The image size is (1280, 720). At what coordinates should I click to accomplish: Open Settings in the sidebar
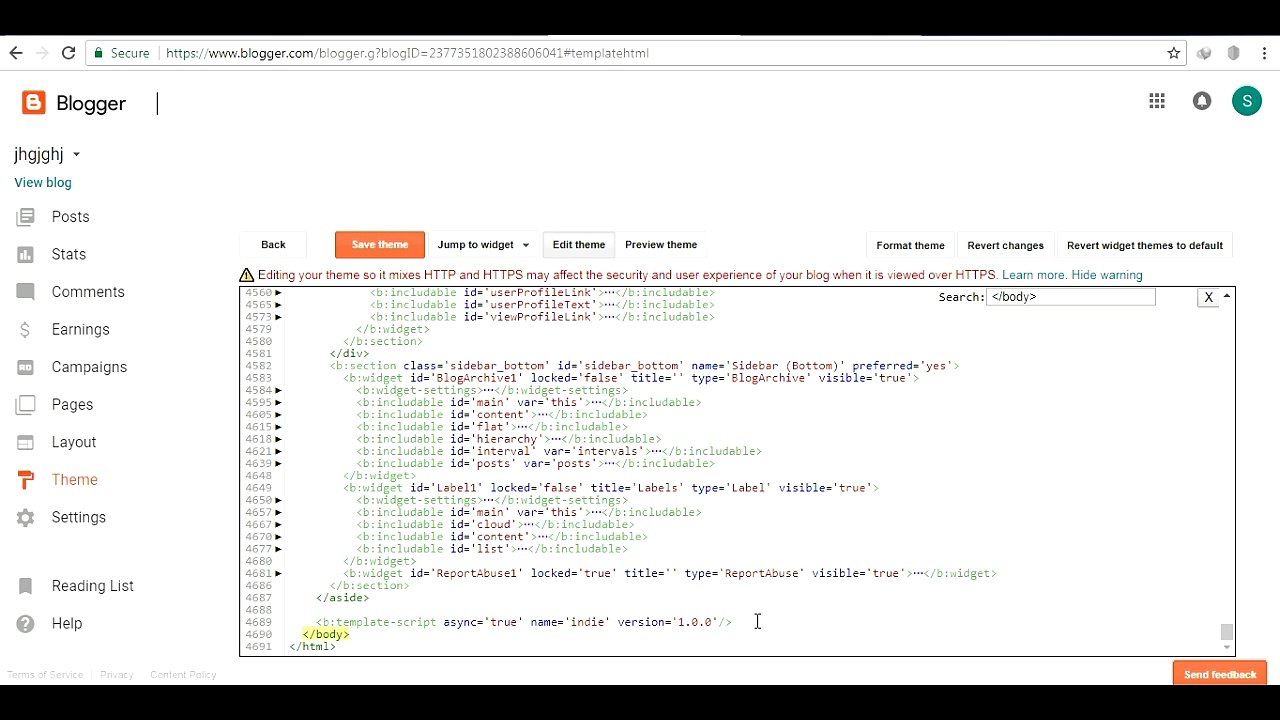(x=79, y=517)
